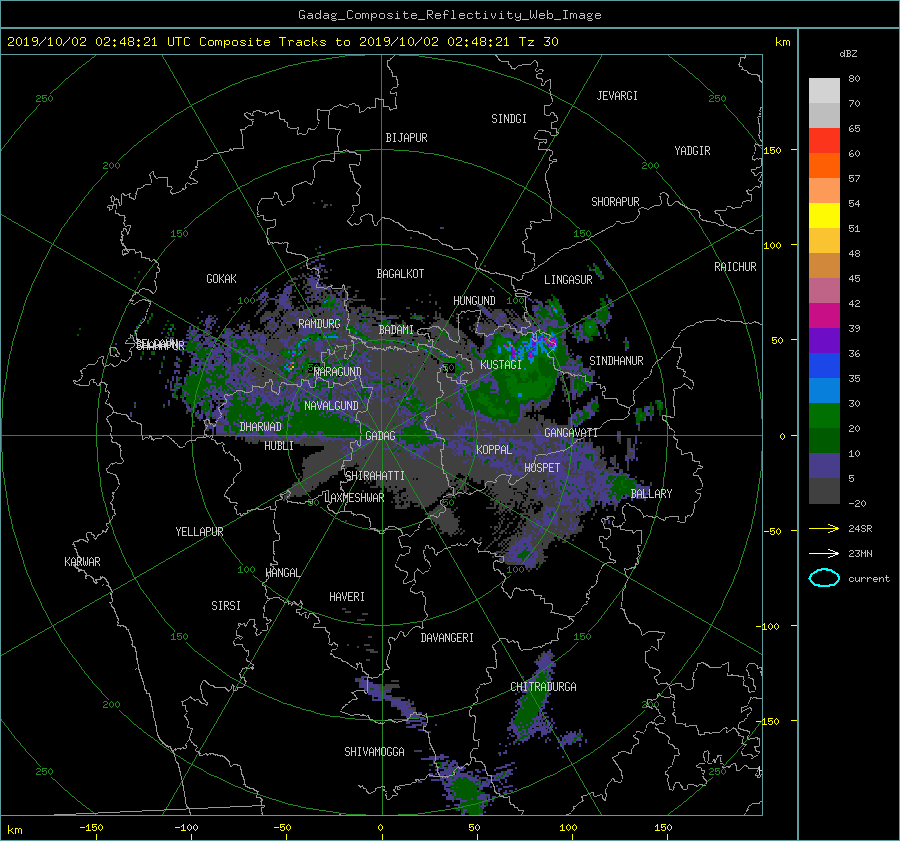Click the -150 value on the bottom axis
Viewport: 900px width, 841px height.
(x=91, y=828)
